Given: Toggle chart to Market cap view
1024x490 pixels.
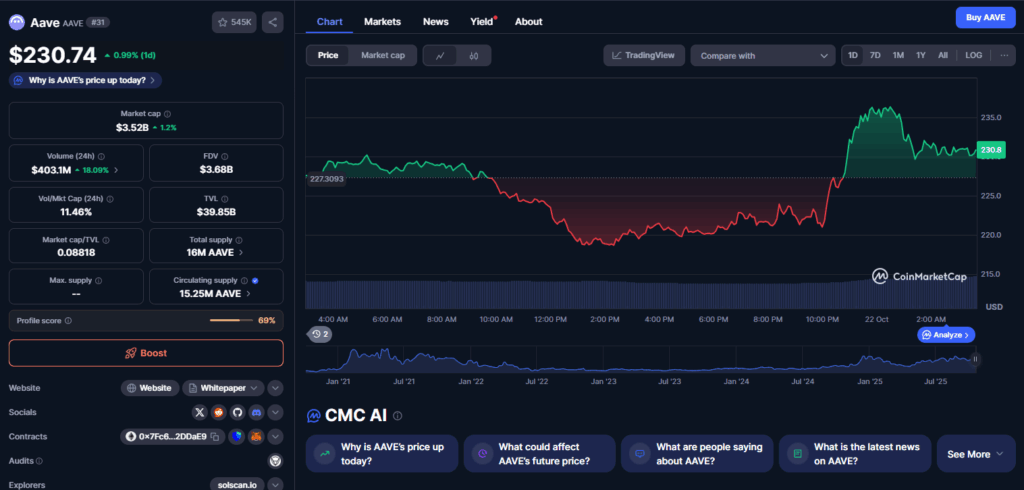Looking at the screenshot, I should 382,56.
